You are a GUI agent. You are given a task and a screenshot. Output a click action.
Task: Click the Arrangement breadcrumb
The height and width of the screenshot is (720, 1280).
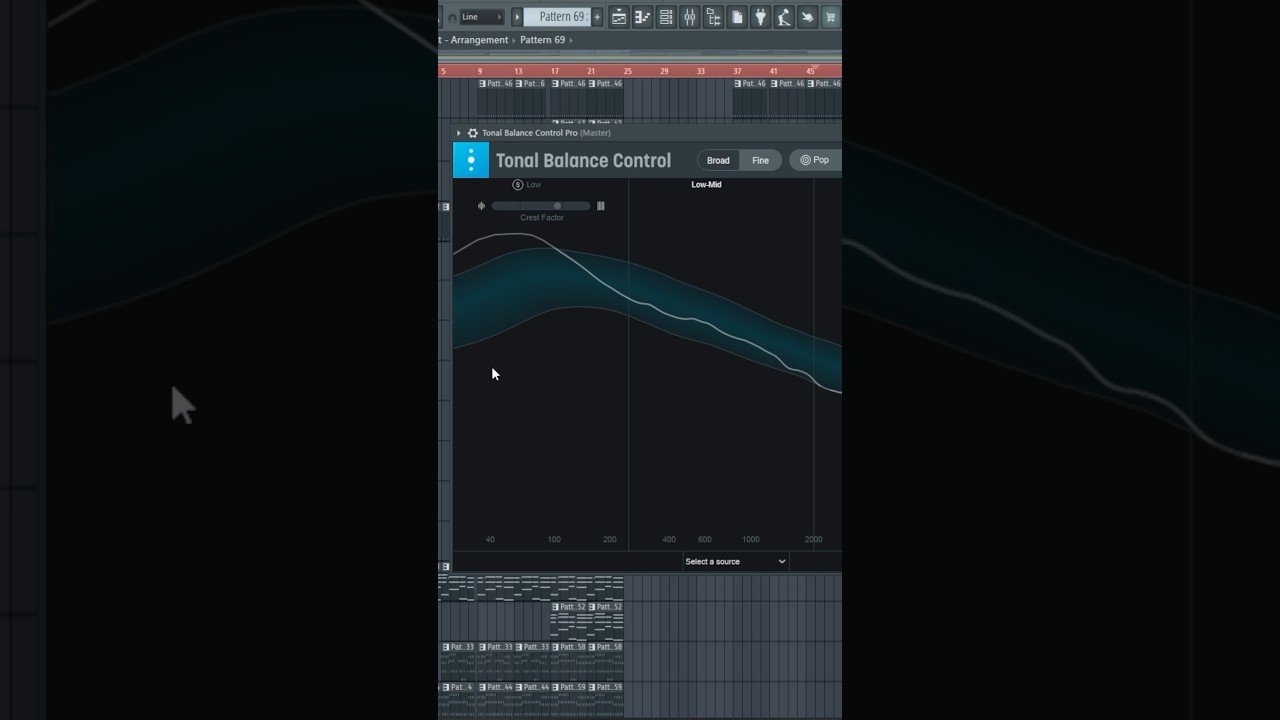(x=479, y=40)
